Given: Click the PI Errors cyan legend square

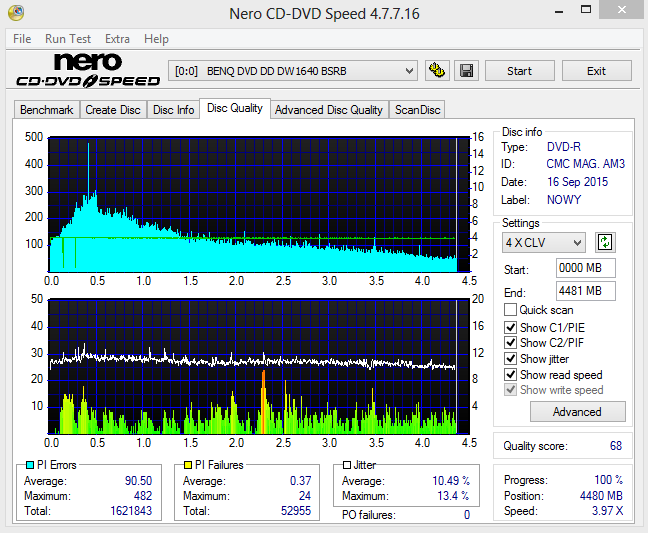Looking at the screenshot, I should [x=30, y=465].
